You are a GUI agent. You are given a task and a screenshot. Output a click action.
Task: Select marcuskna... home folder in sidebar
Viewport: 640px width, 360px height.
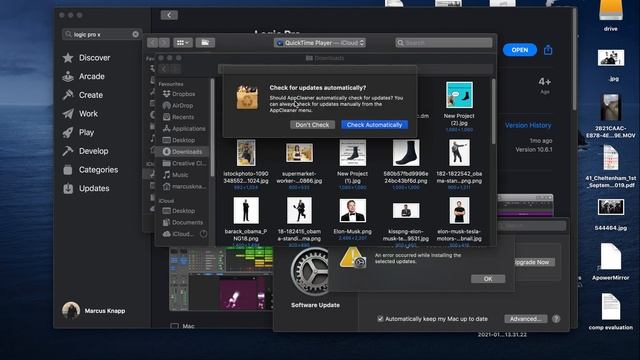pos(184,187)
